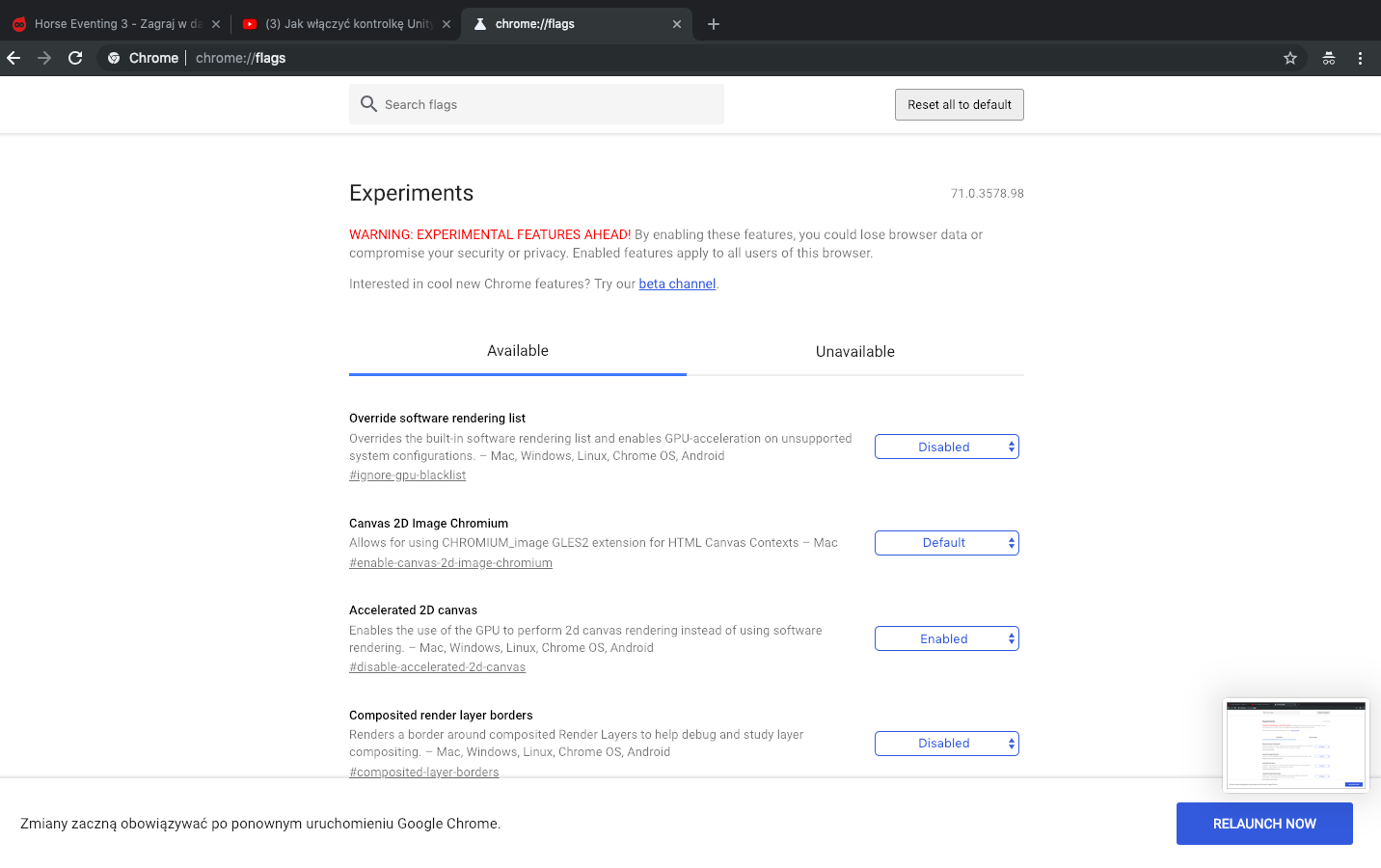Click the browser back arrow

click(14, 58)
